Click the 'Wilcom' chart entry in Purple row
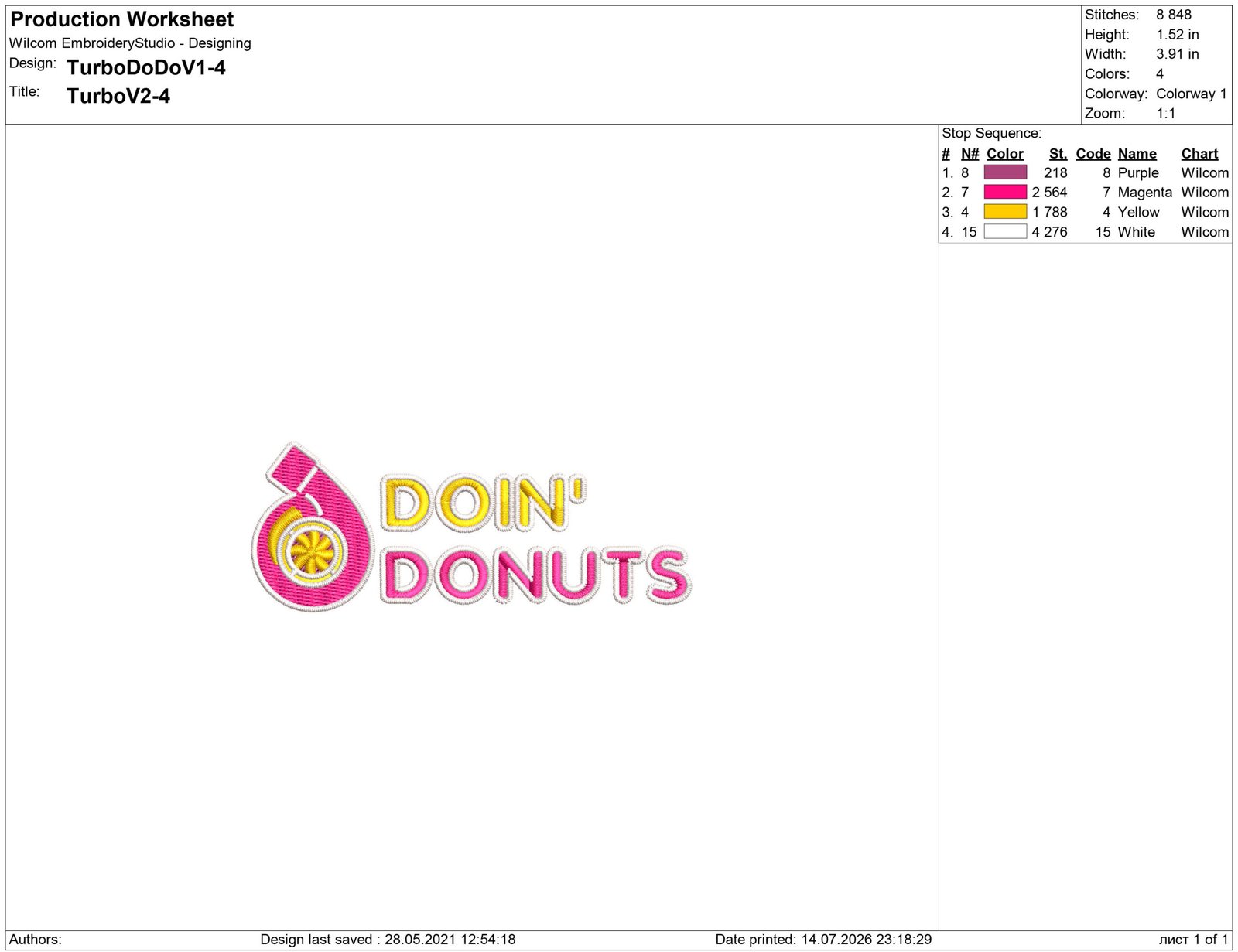This screenshot has height=952, width=1238. (1205, 172)
